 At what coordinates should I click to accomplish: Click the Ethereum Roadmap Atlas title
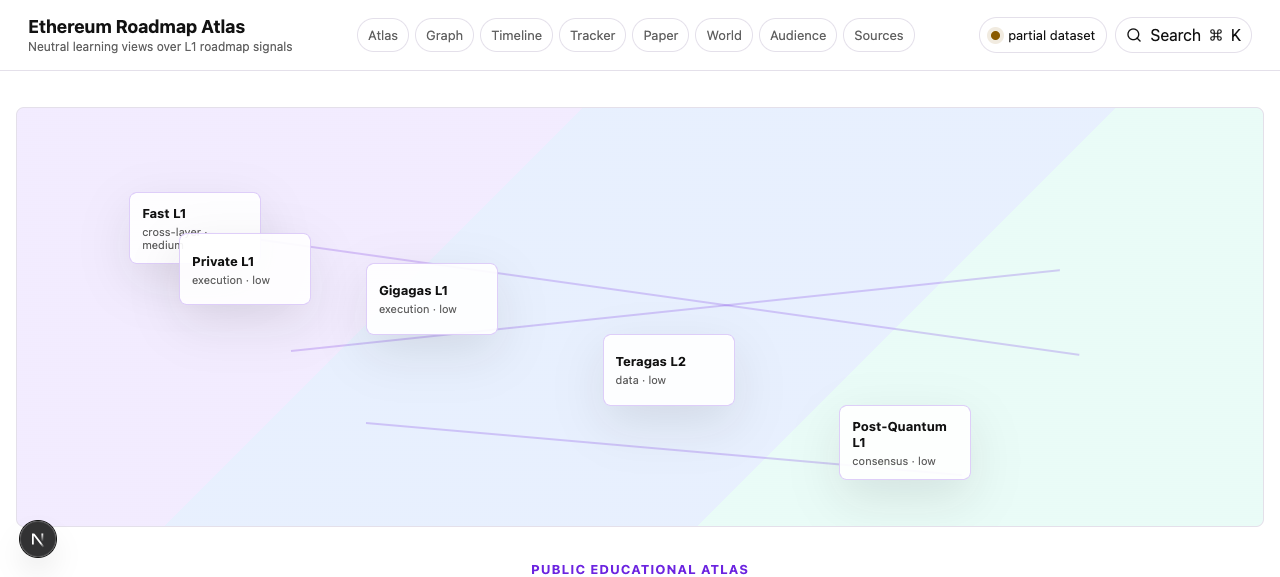[x=136, y=27]
